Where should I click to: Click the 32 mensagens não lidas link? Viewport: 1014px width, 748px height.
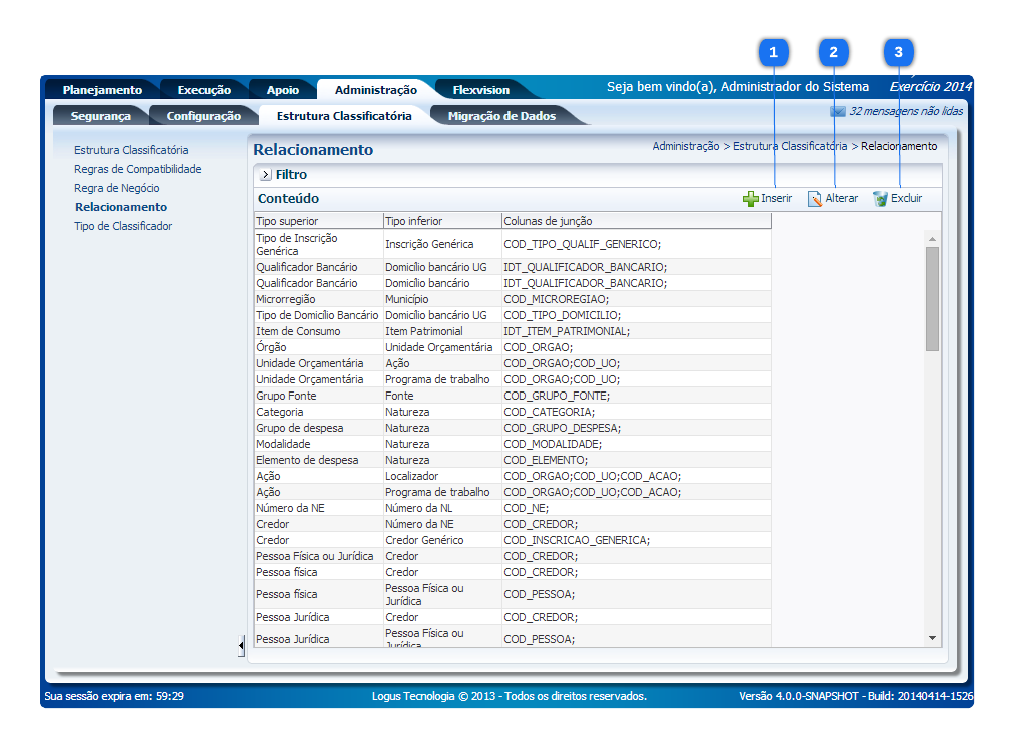[906, 112]
